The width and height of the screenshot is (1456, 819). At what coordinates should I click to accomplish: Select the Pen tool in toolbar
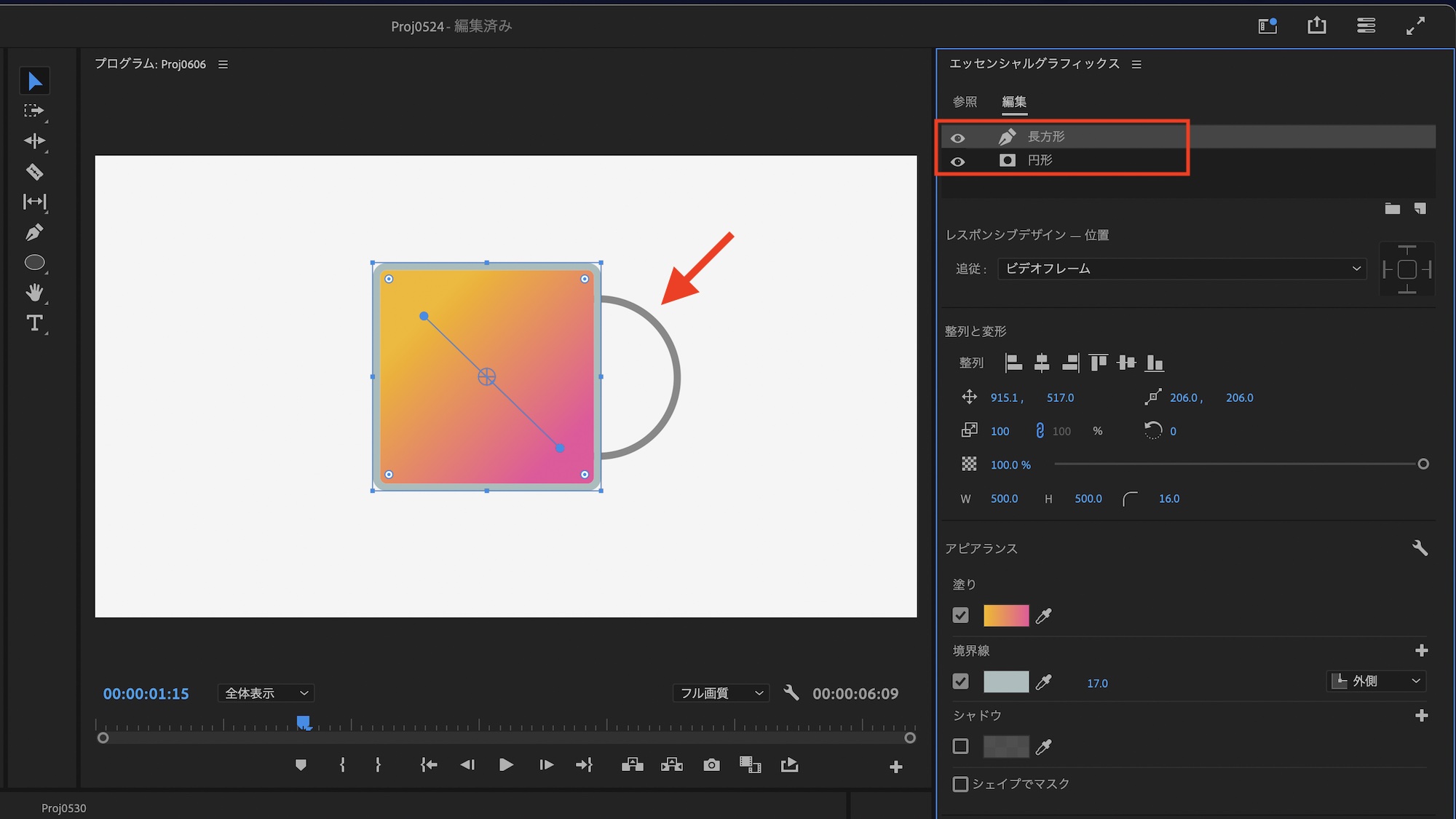coord(34,232)
